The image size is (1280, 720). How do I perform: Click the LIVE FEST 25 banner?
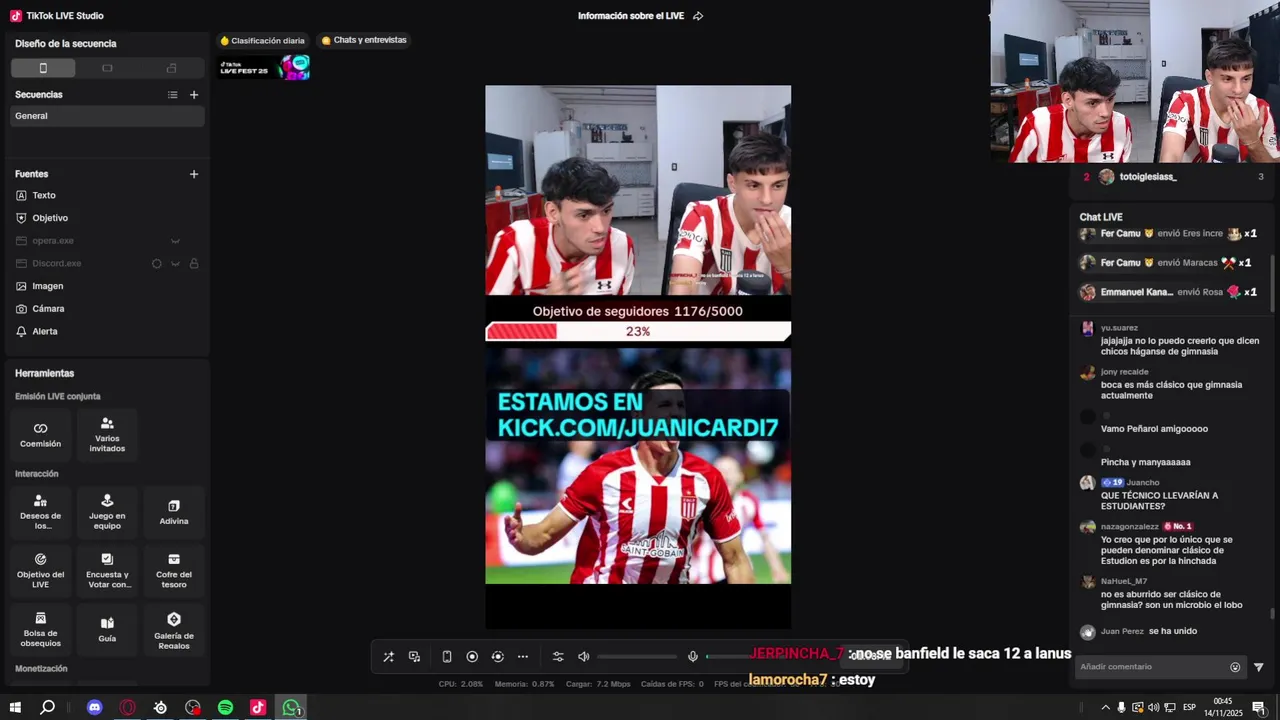click(x=264, y=68)
